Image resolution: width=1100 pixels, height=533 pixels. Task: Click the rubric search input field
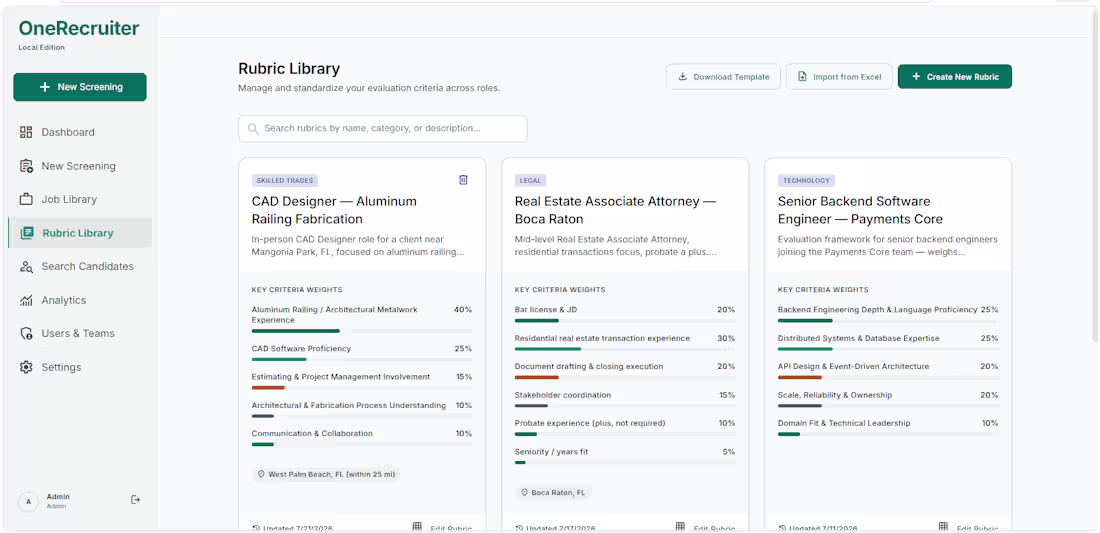tap(382, 129)
